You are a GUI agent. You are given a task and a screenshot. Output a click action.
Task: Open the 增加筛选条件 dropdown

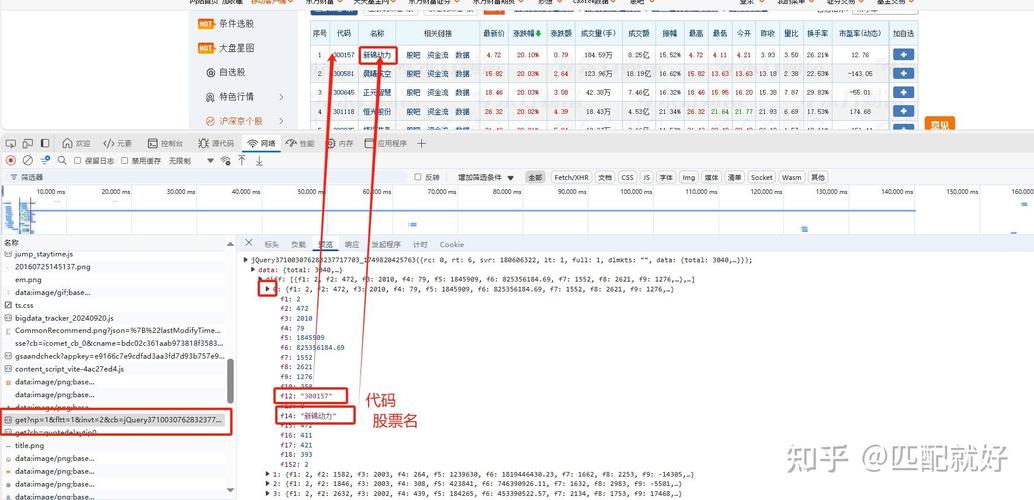tap(486, 177)
